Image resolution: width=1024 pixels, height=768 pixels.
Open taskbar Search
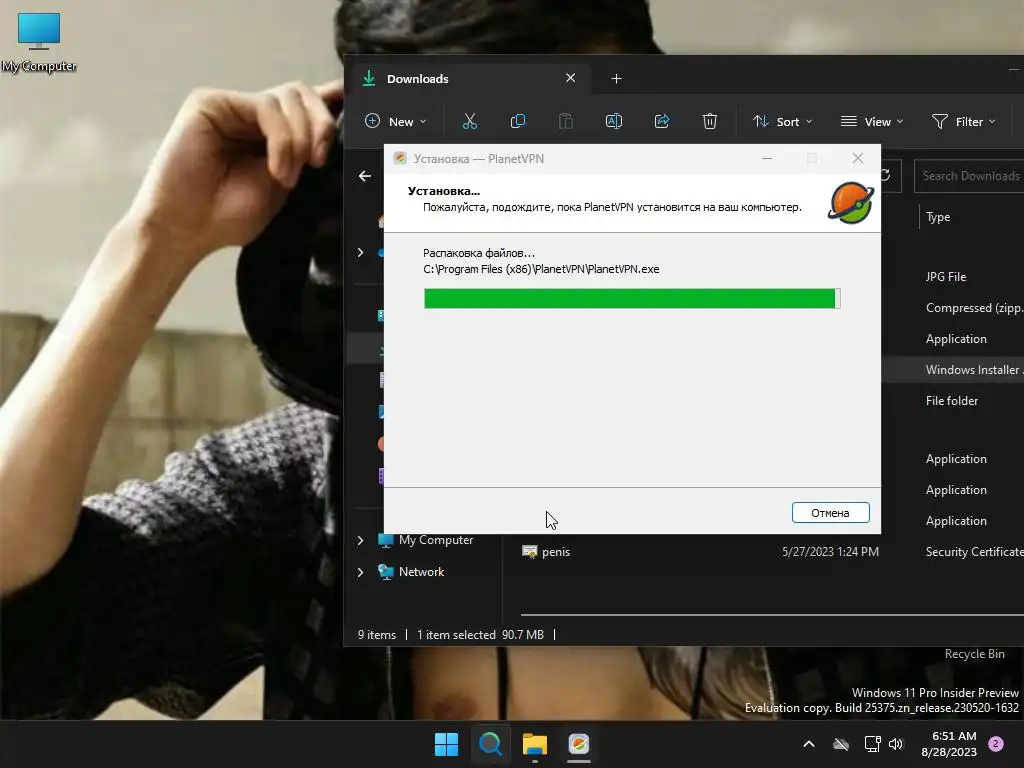pyautogui.click(x=490, y=744)
